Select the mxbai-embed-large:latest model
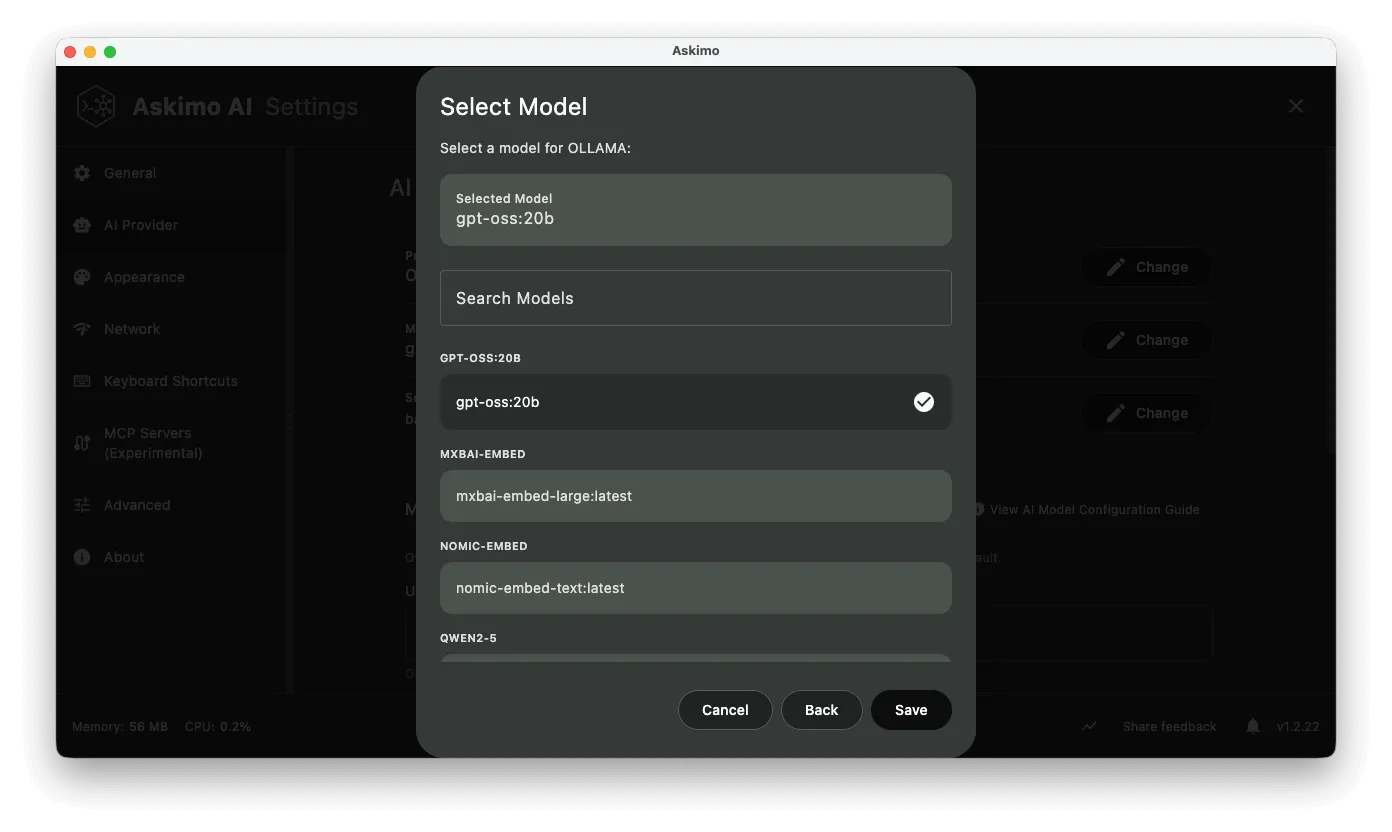1392x832 pixels. (695, 496)
